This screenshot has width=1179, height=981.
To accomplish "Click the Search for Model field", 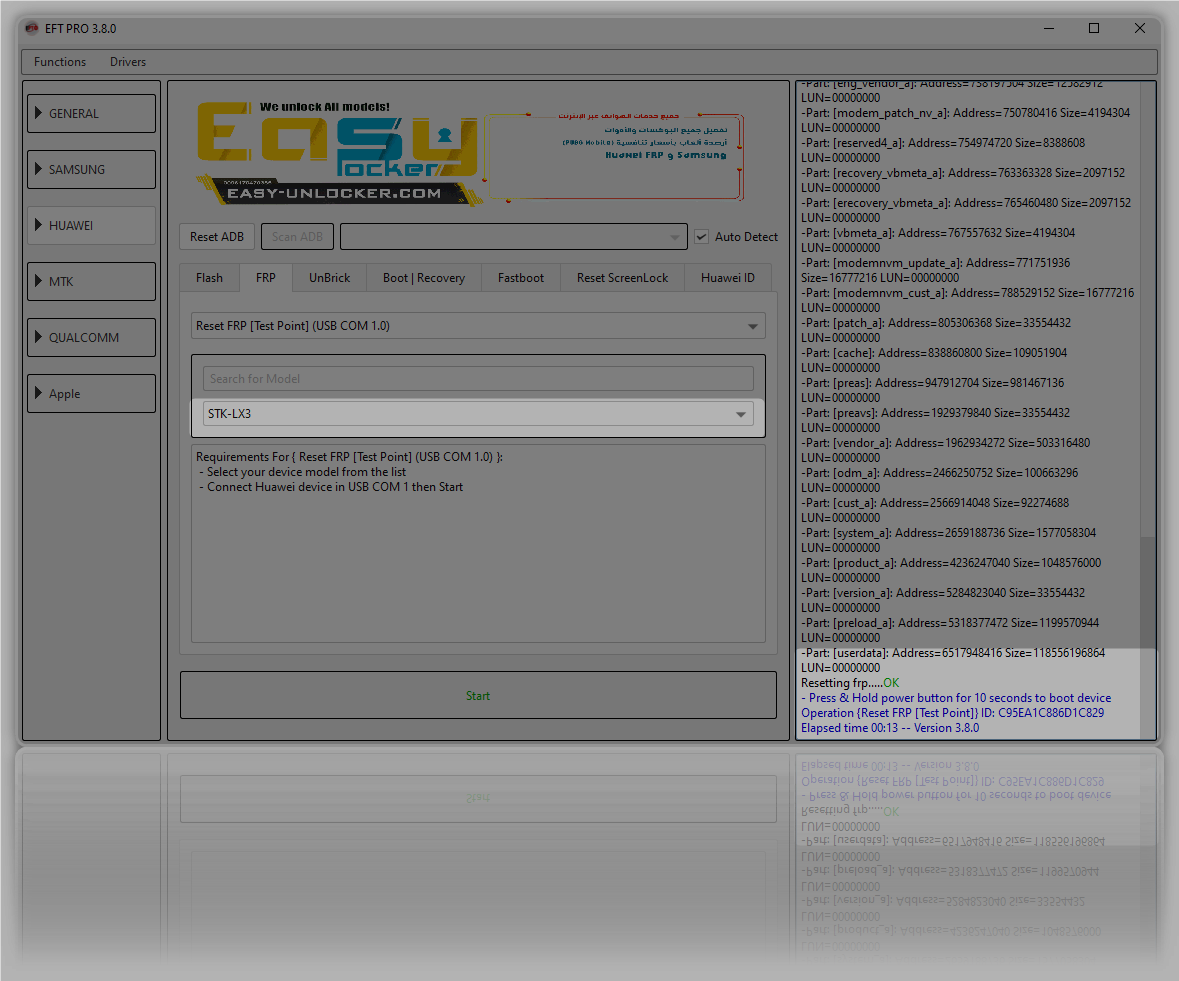I will click(478, 379).
